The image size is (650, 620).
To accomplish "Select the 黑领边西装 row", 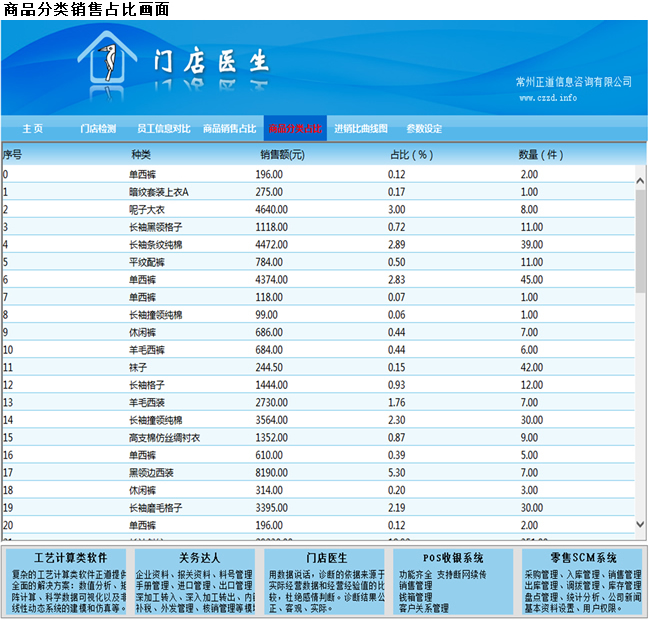I will point(149,472).
